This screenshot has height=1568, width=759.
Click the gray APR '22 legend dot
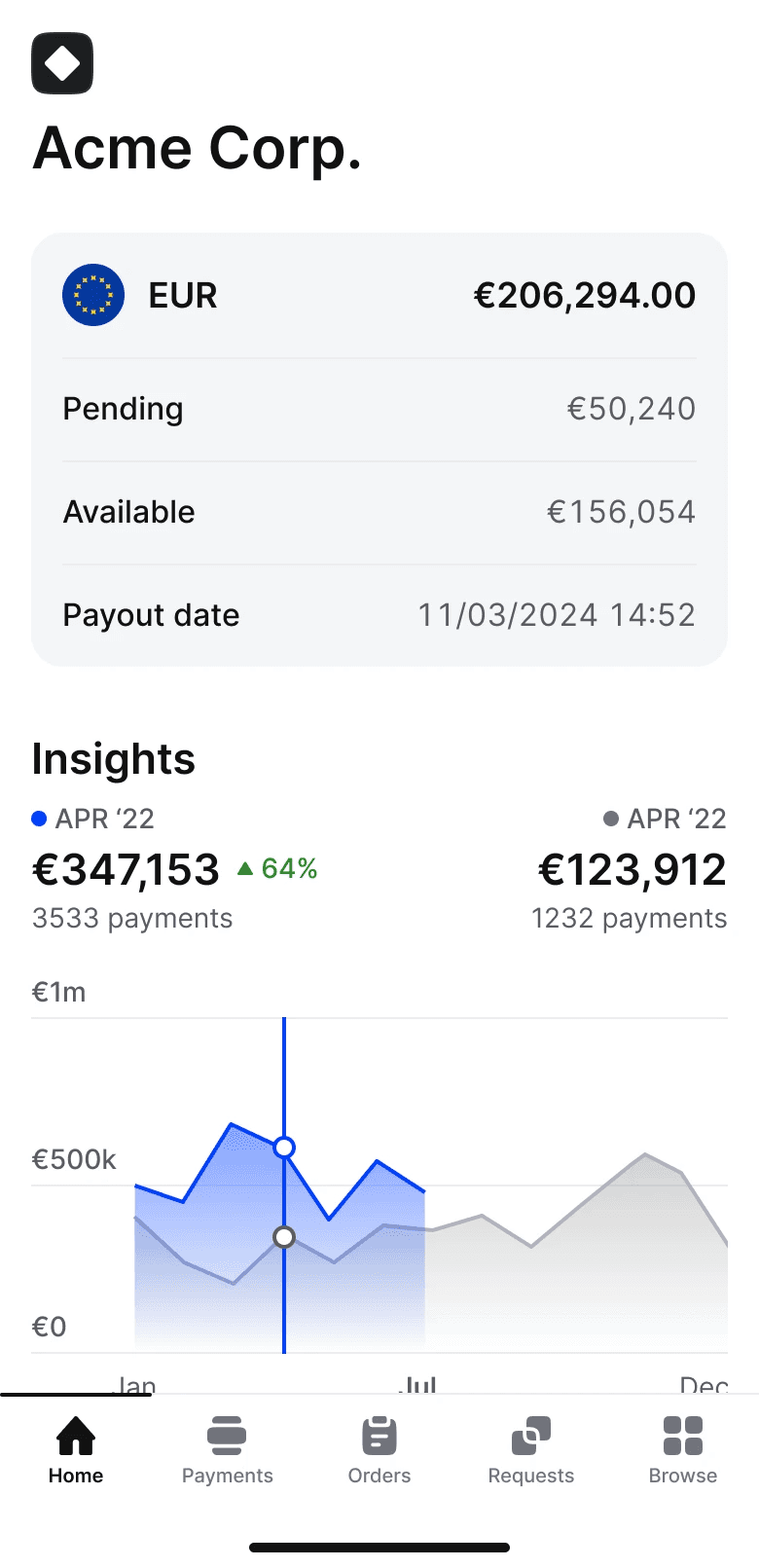[x=611, y=819]
